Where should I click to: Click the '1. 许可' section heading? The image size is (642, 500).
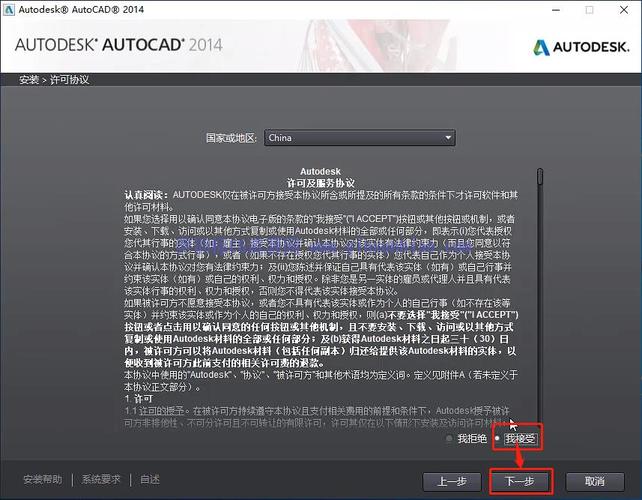click(138, 398)
